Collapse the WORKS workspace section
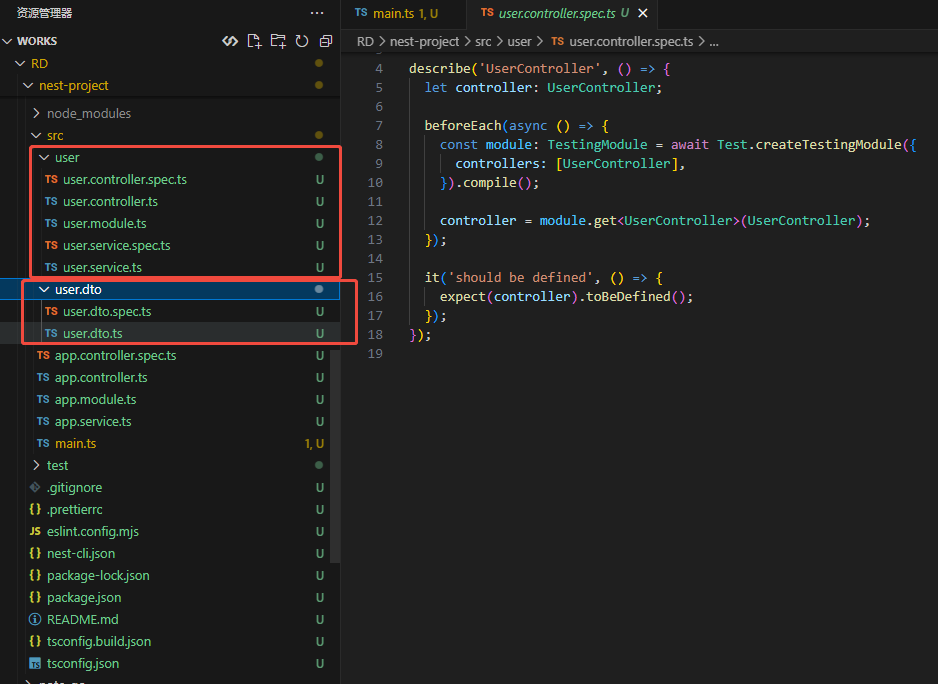The height and width of the screenshot is (684, 938). pyautogui.click(x=36, y=41)
